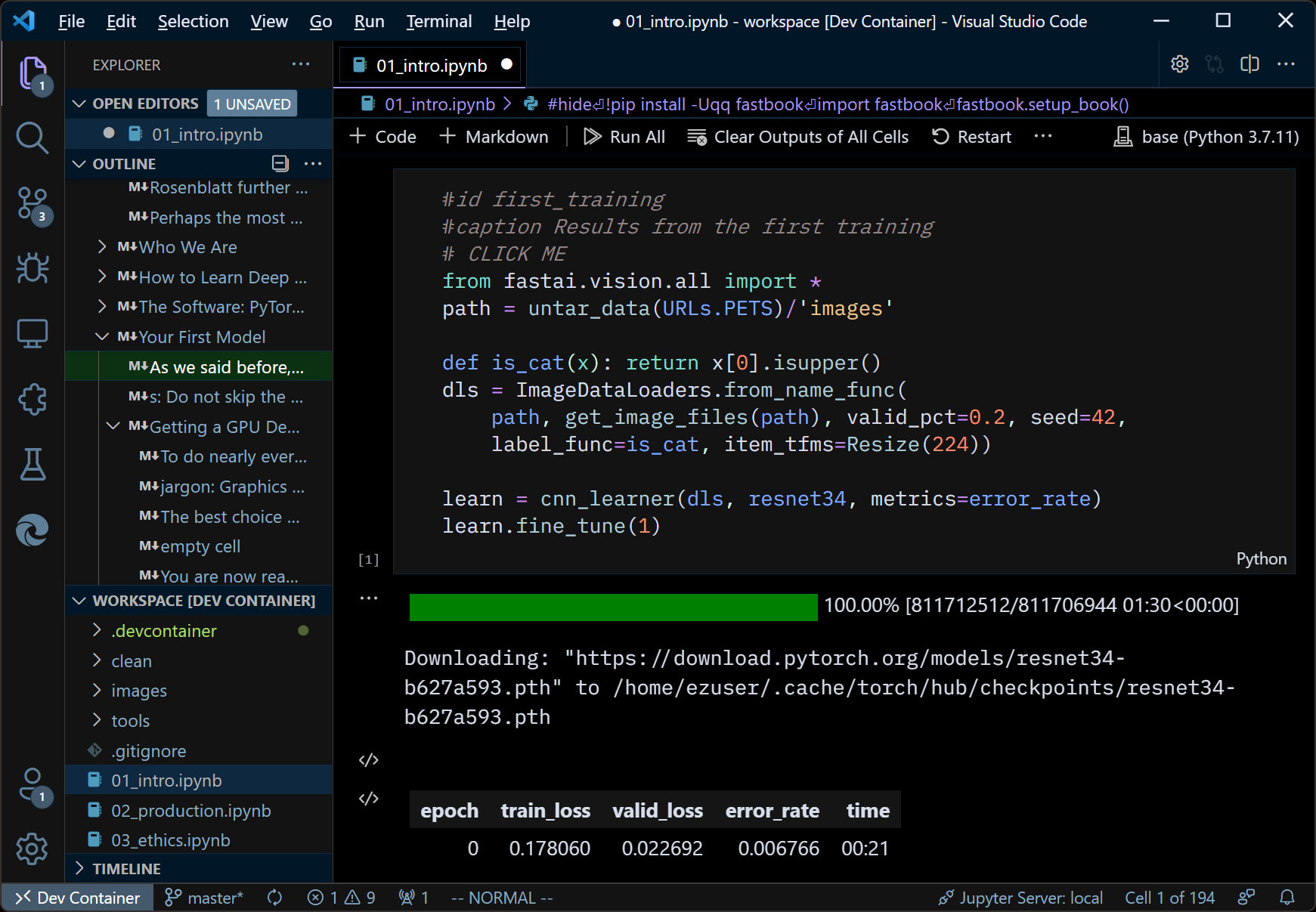
Task: Click the green download progress bar
Action: pos(613,607)
